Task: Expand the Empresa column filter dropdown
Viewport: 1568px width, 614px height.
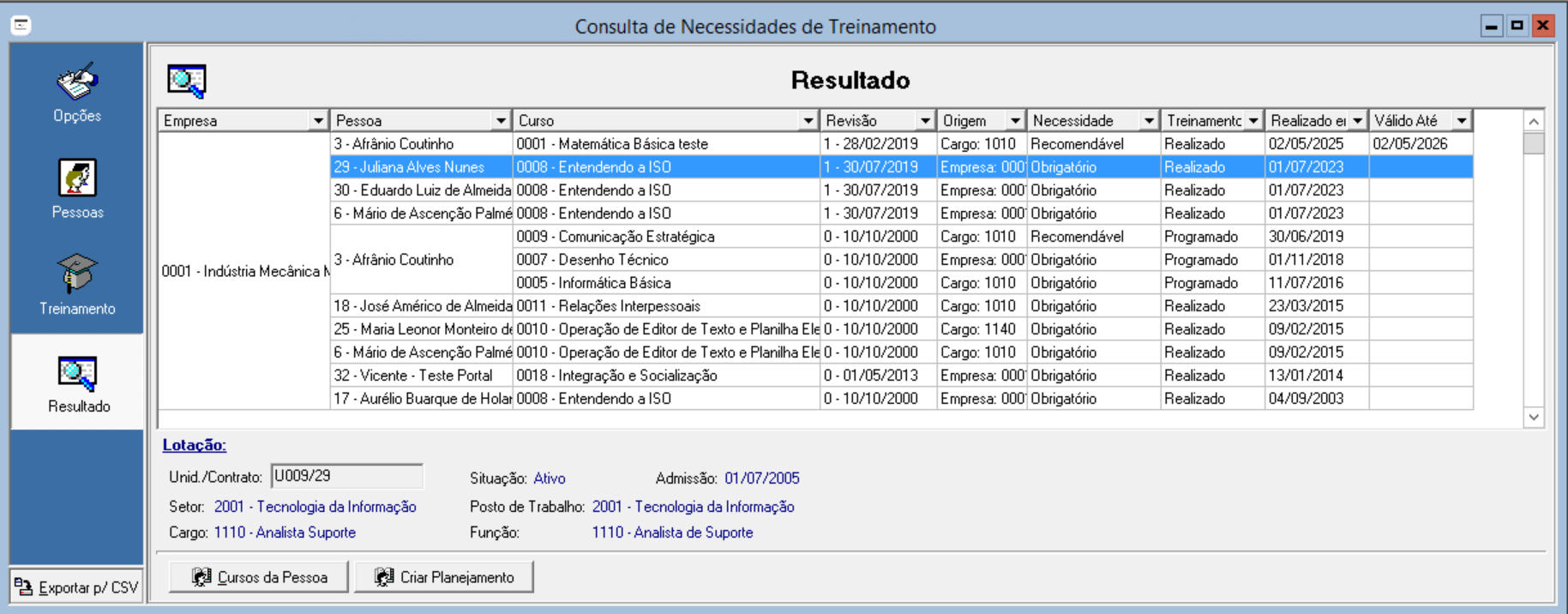Action: click(318, 121)
